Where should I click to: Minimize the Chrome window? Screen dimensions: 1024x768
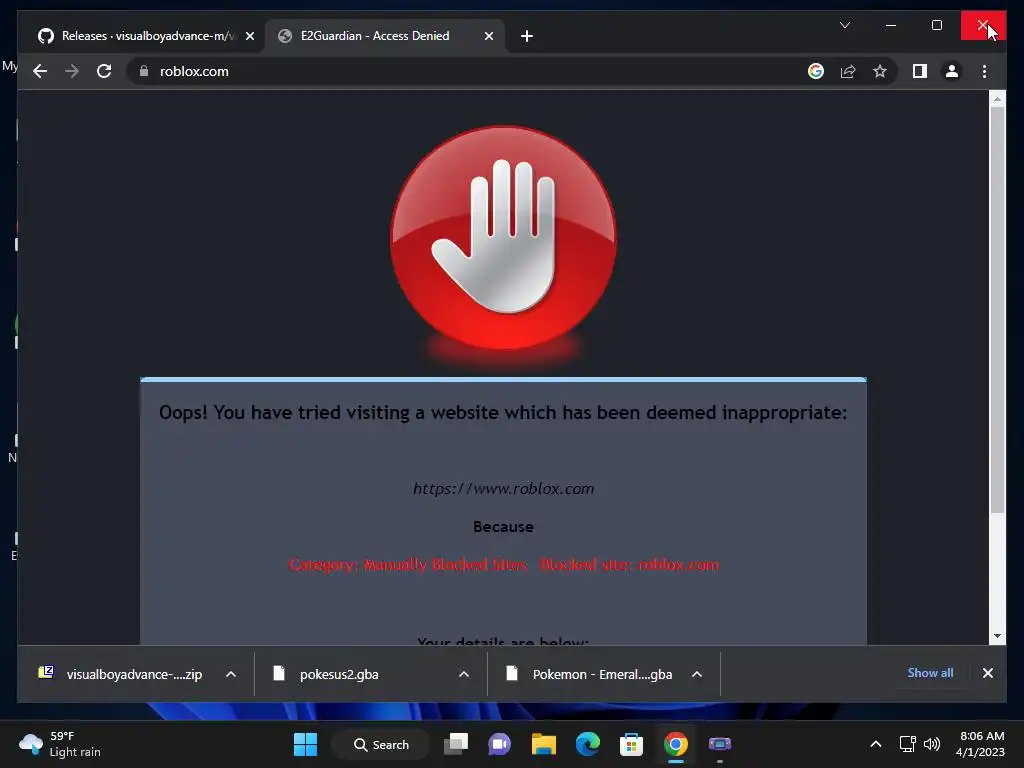tap(891, 25)
